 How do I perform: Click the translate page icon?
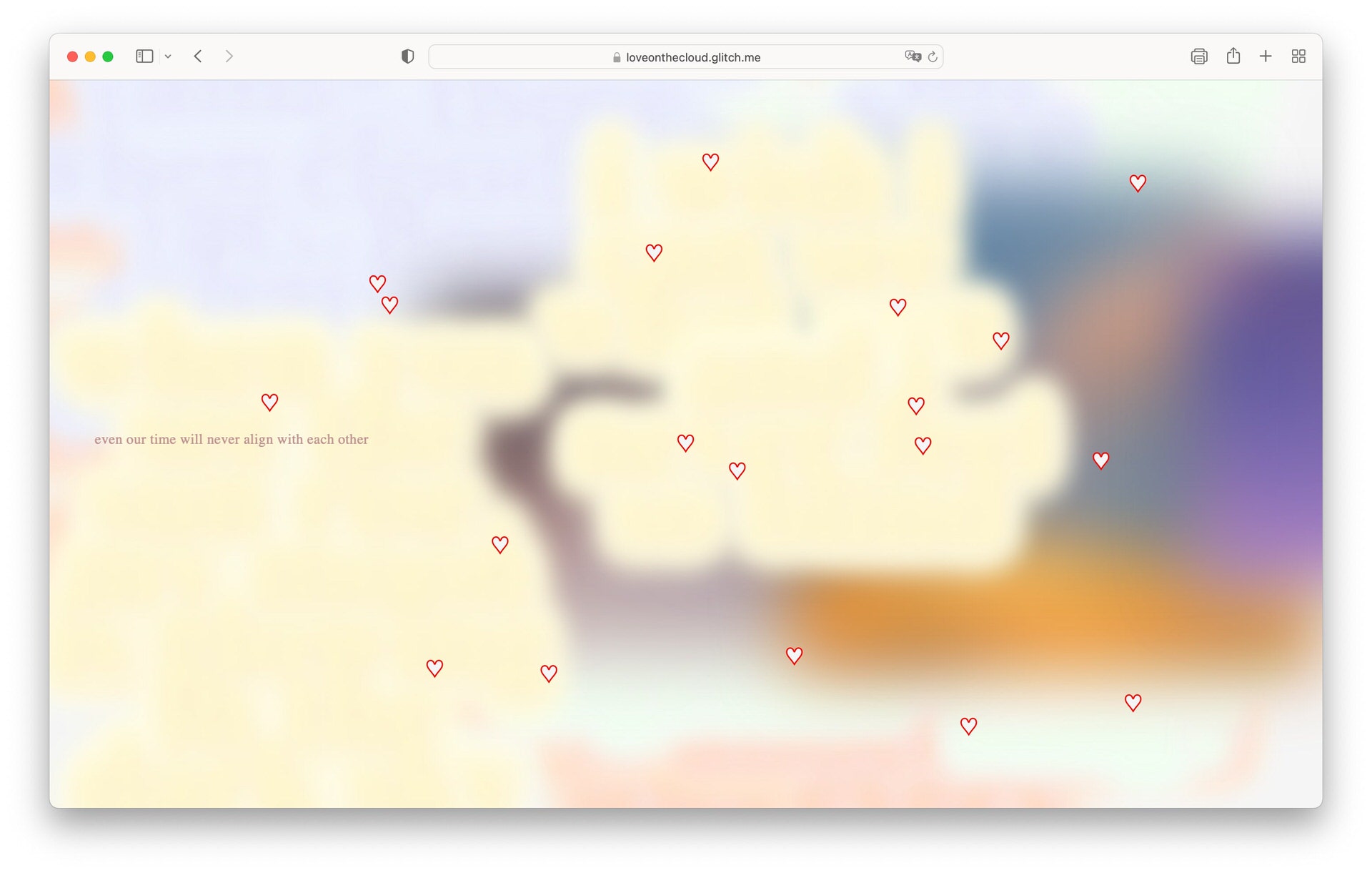click(x=912, y=56)
